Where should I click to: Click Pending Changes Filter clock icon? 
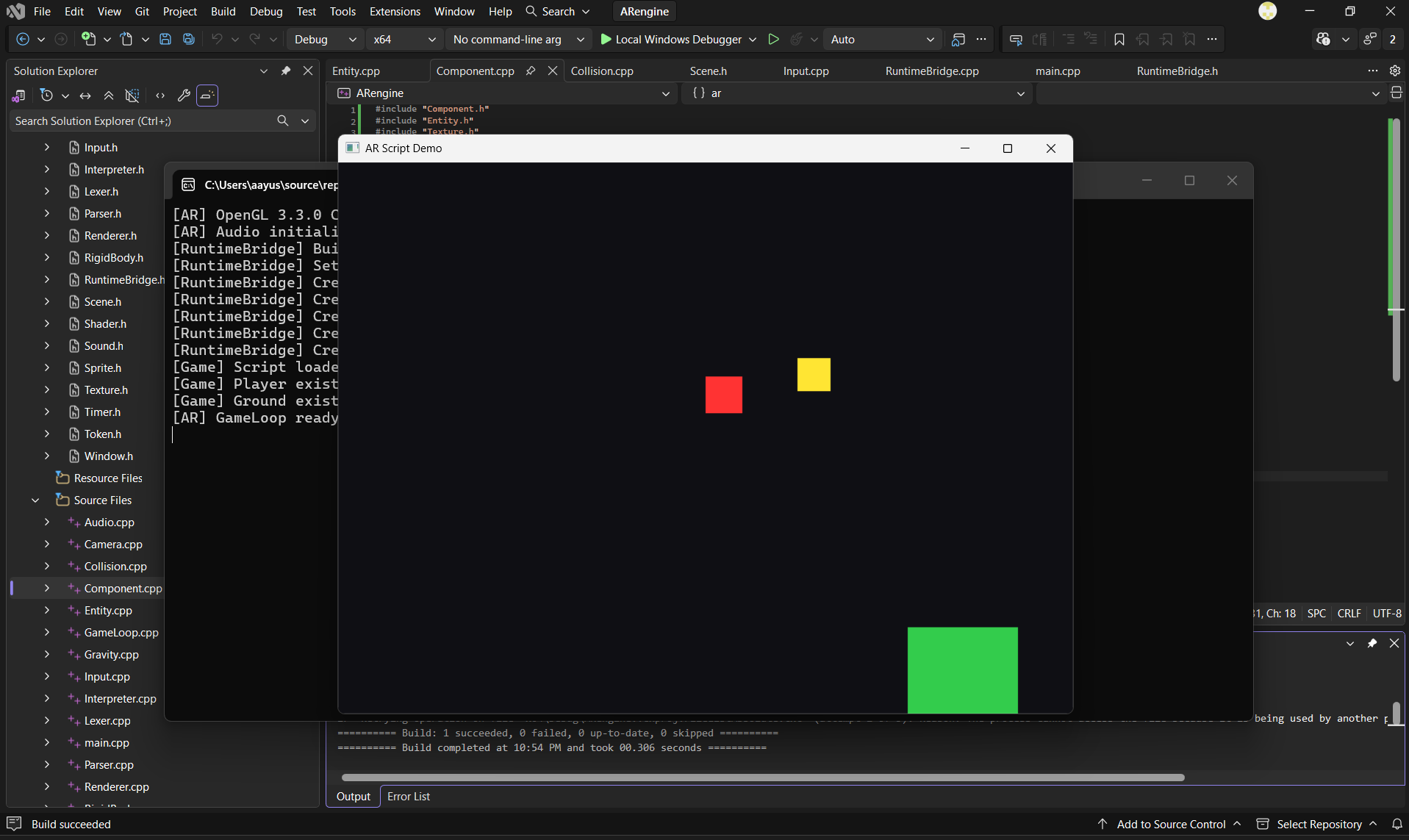pos(46,96)
